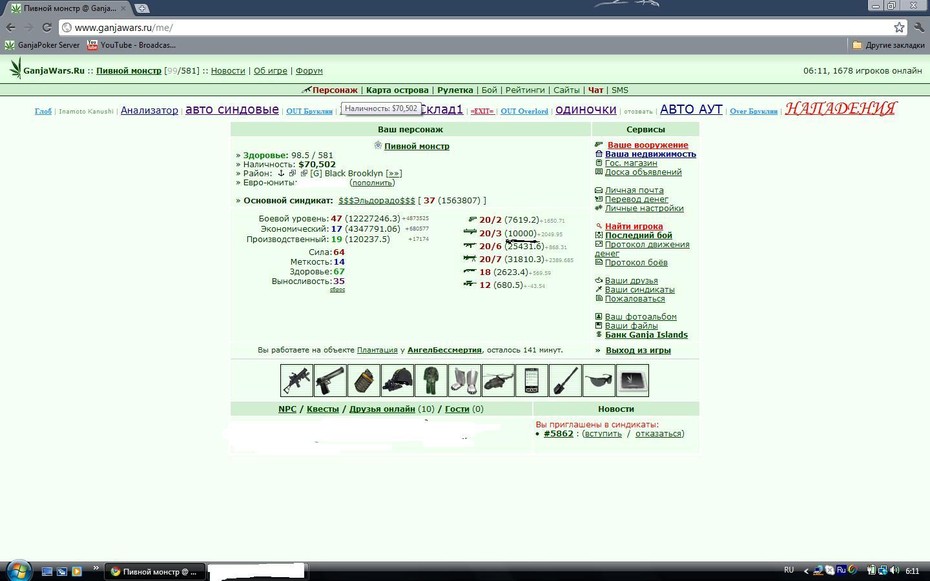Go to Карта острова menu item

pos(397,90)
